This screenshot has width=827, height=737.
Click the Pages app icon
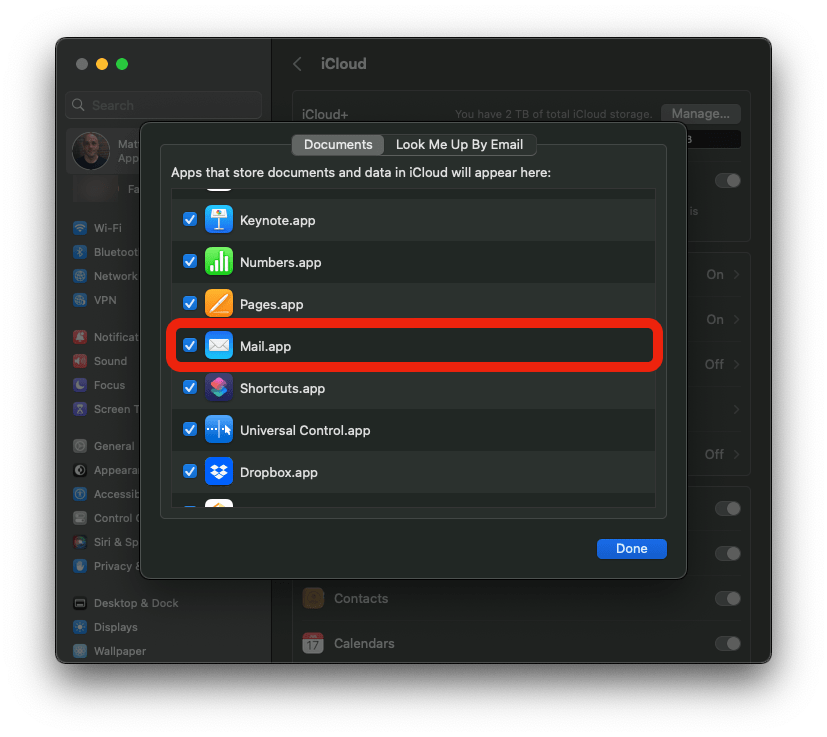click(218, 304)
